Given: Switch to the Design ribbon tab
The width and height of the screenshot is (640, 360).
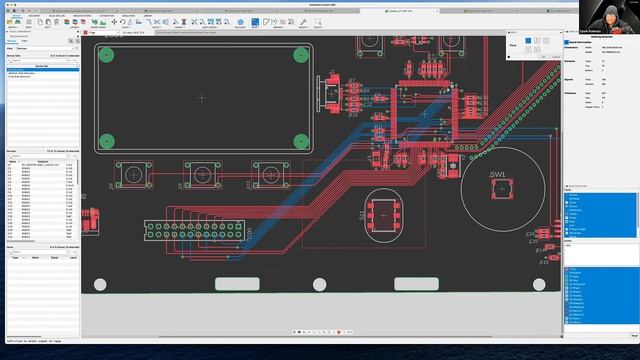Looking at the screenshot, I should pyautogui.click(x=17, y=16).
